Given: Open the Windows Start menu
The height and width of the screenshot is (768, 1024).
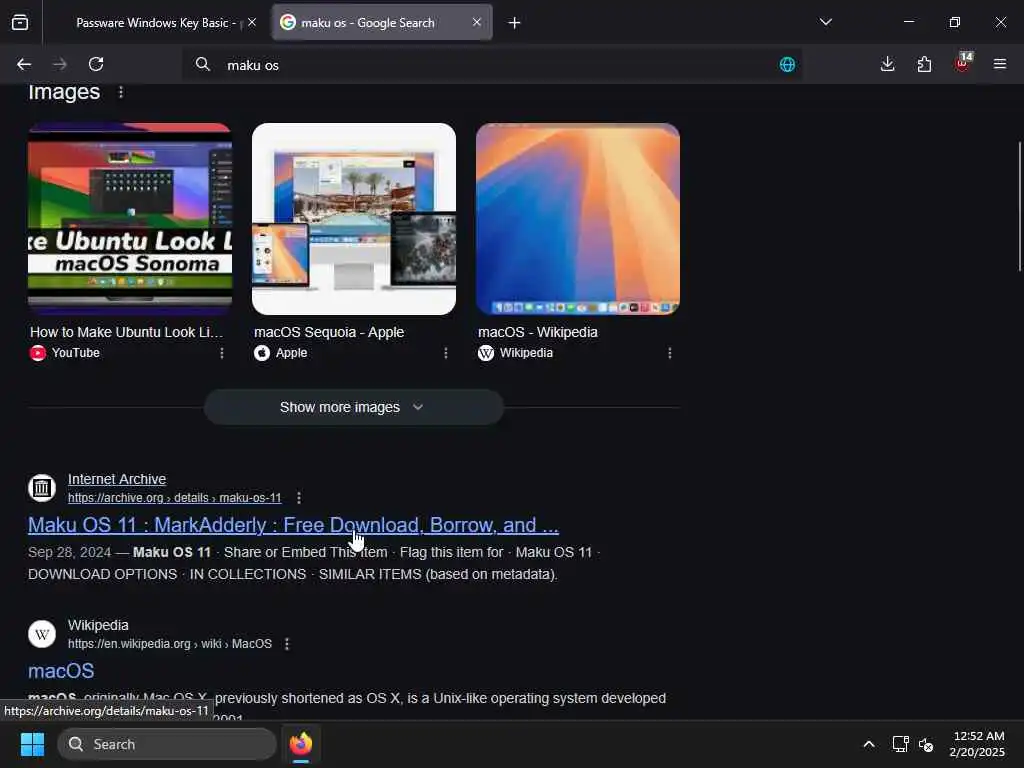Looking at the screenshot, I should [32, 744].
